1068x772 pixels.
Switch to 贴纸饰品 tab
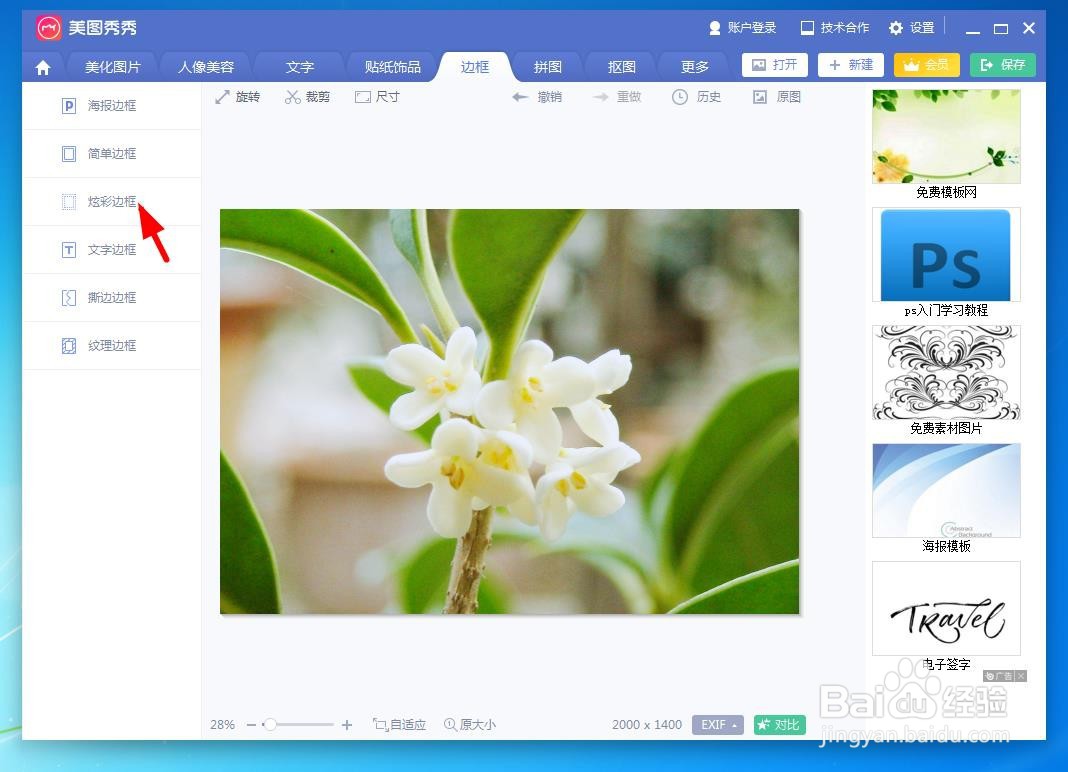click(x=392, y=67)
